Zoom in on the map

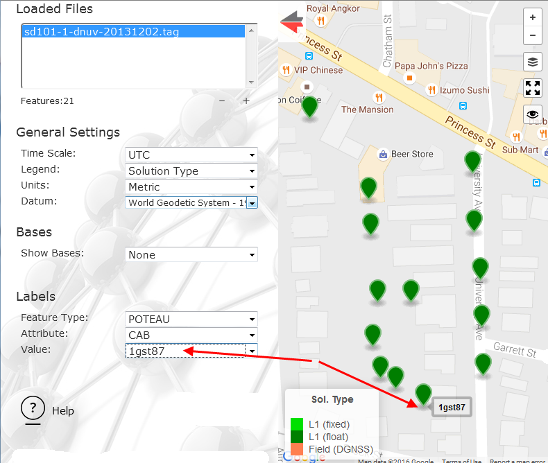coord(532,17)
